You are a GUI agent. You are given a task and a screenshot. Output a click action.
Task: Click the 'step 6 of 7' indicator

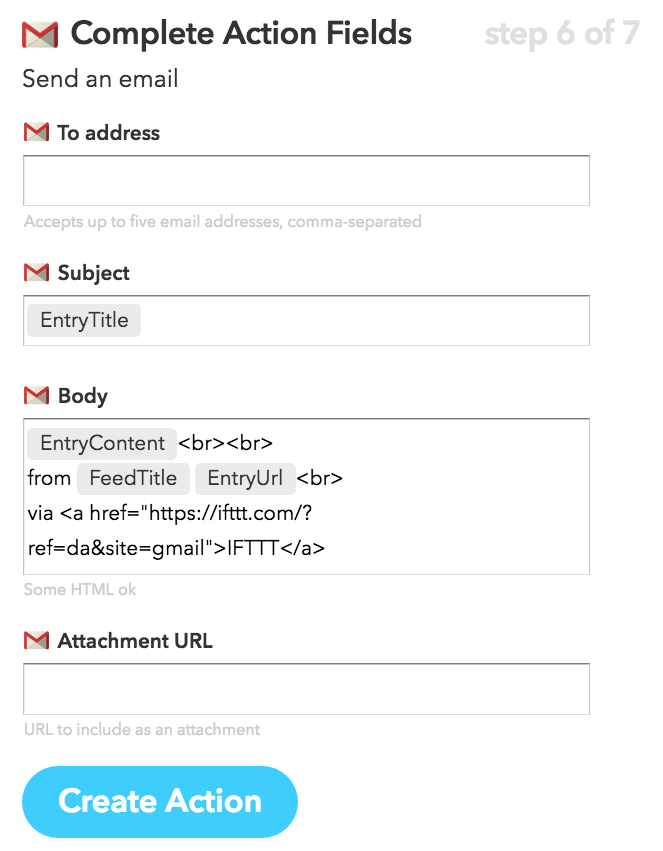561,34
